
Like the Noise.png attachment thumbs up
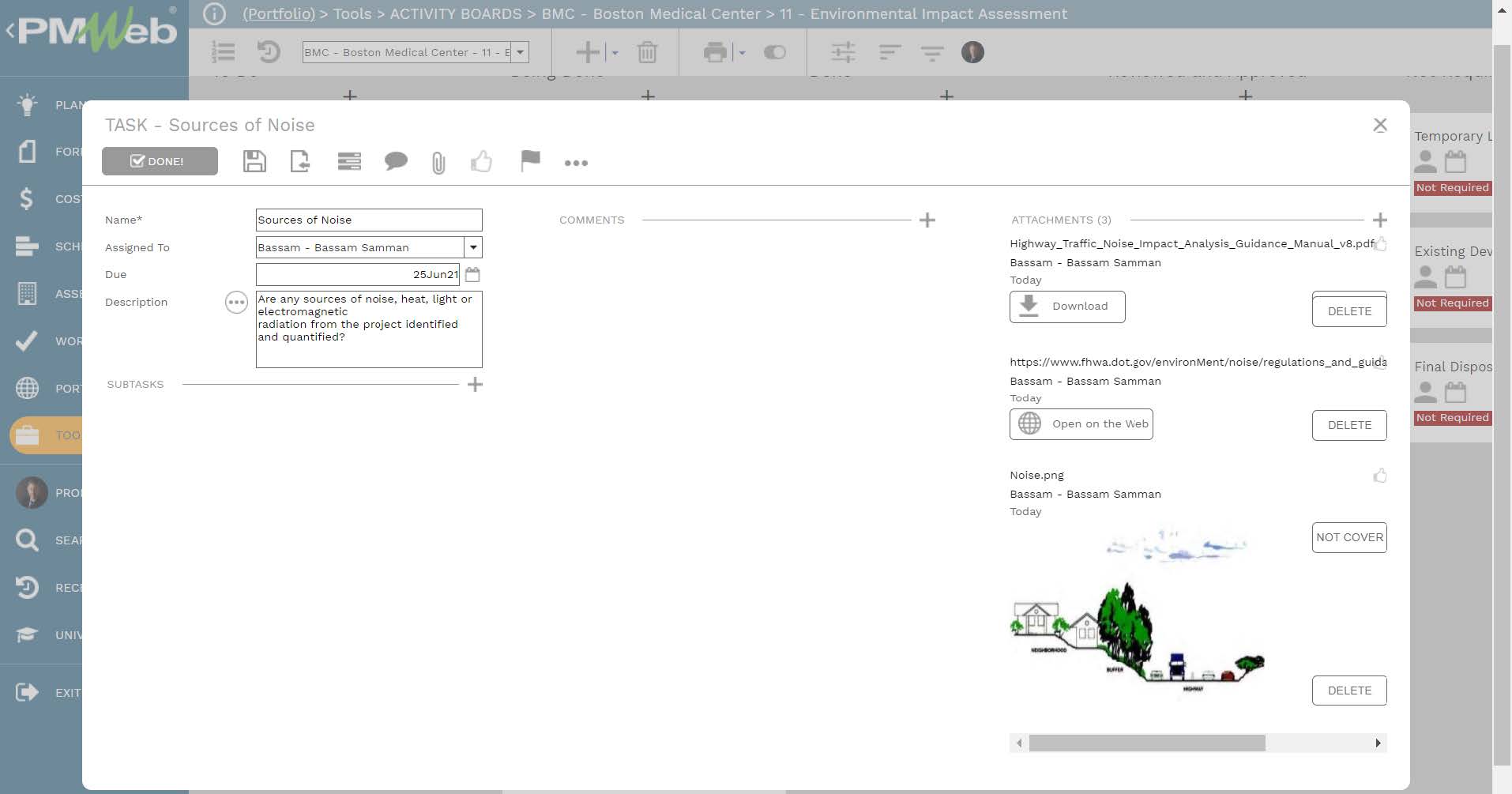(1379, 476)
